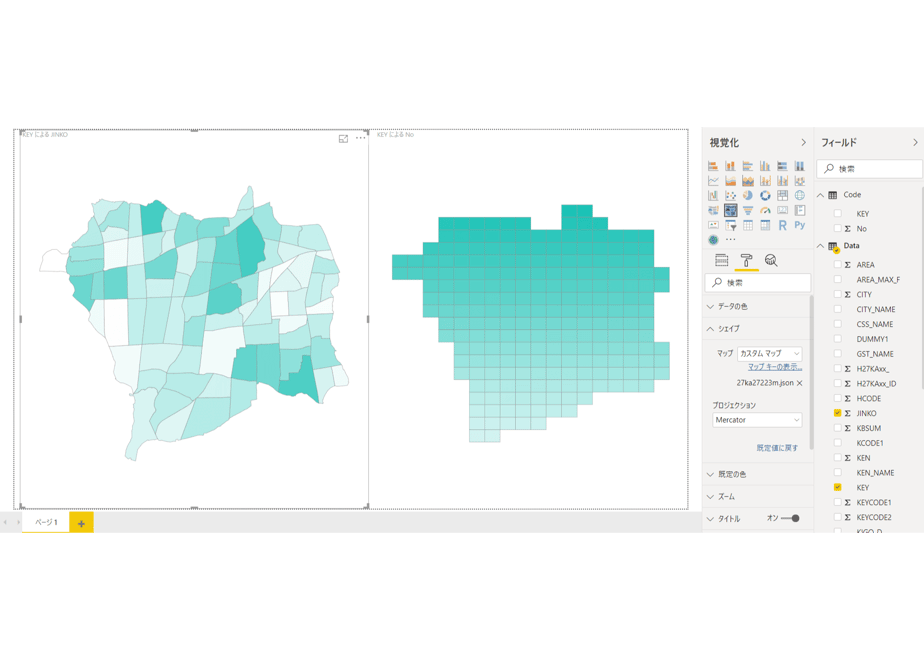Select the matrix visual
924x660 pixels.
(x=765, y=225)
